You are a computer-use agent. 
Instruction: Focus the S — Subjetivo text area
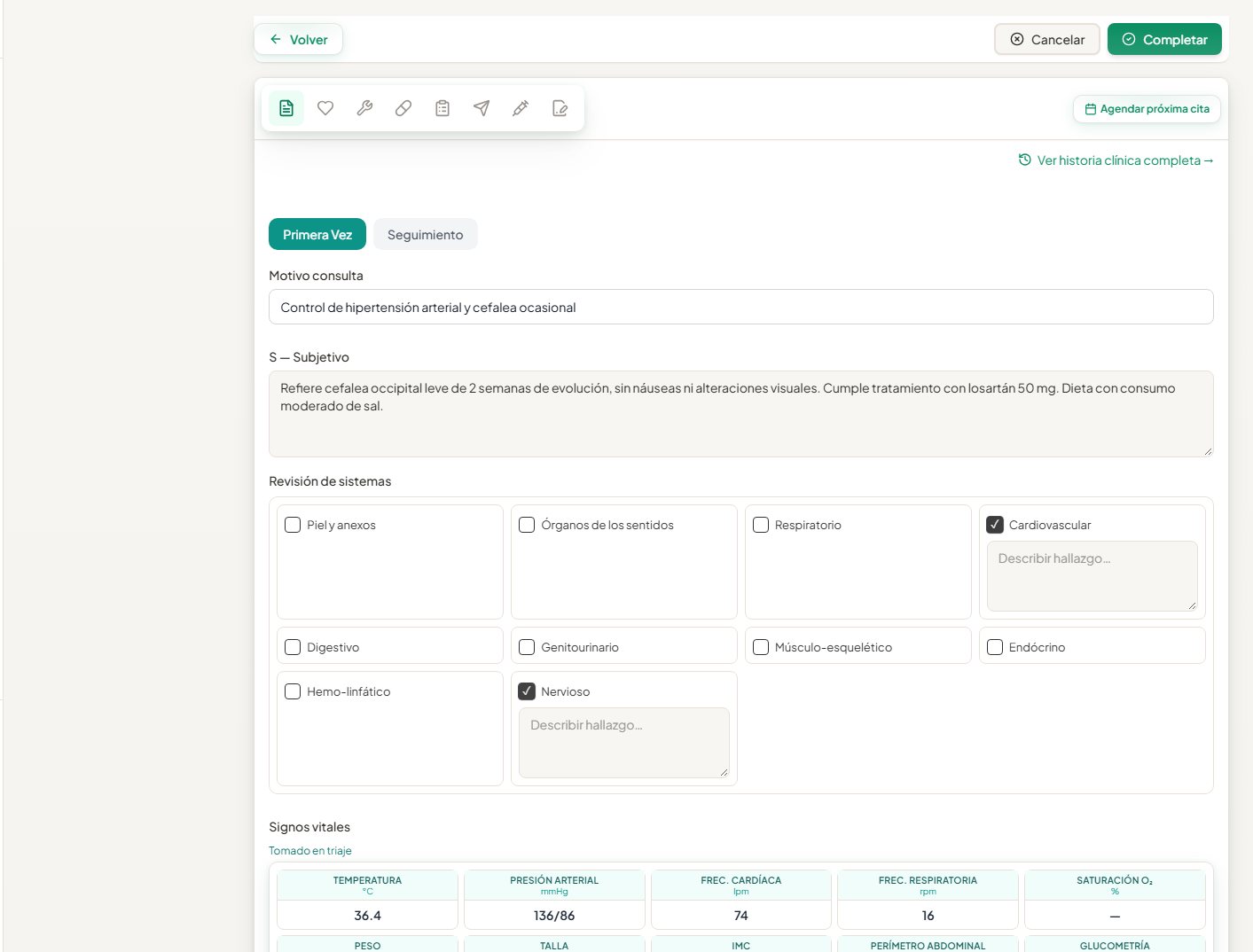[741, 414]
